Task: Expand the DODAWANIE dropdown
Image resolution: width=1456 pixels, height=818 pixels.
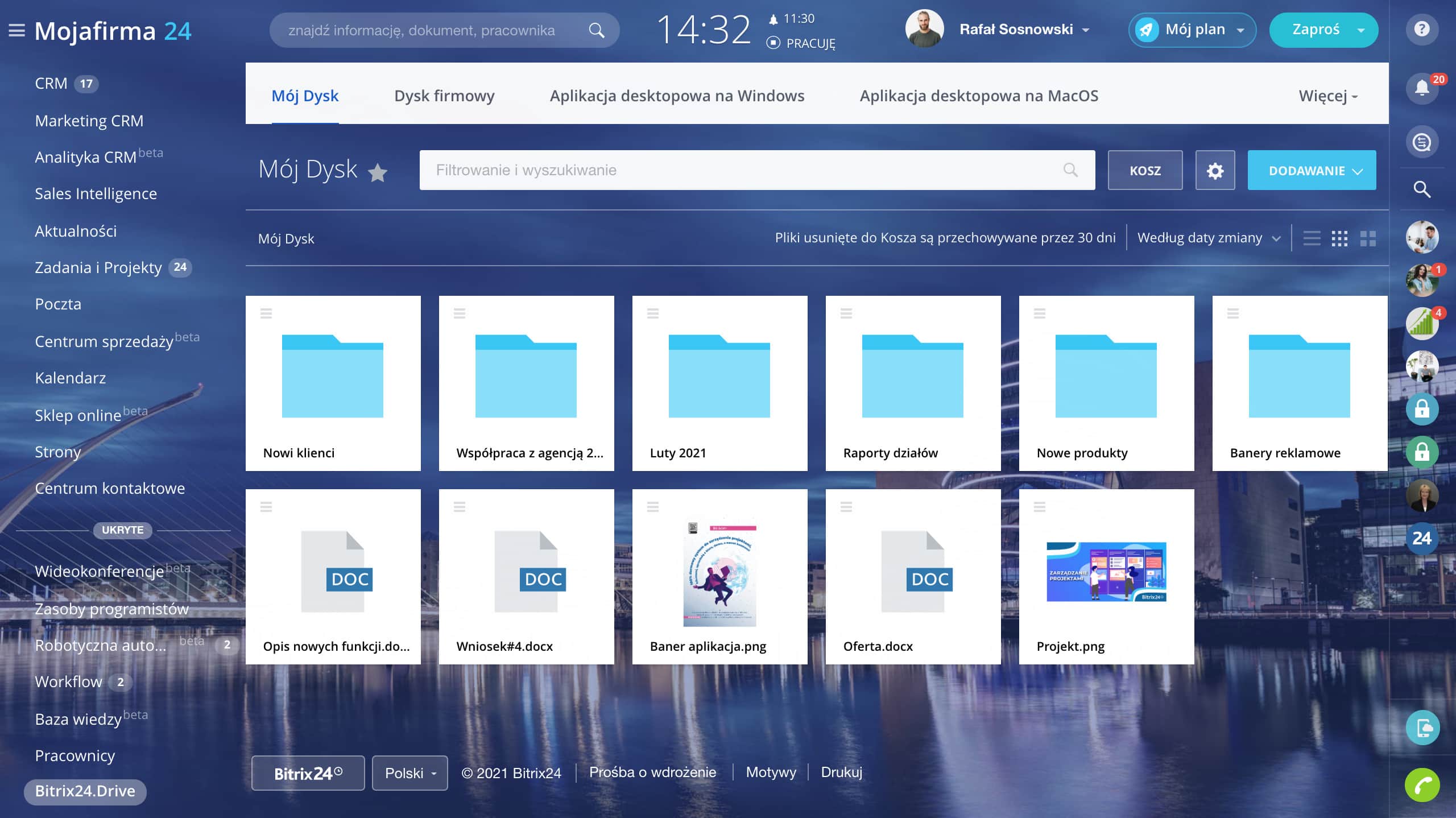Action: pyautogui.click(x=1312, y=170)
